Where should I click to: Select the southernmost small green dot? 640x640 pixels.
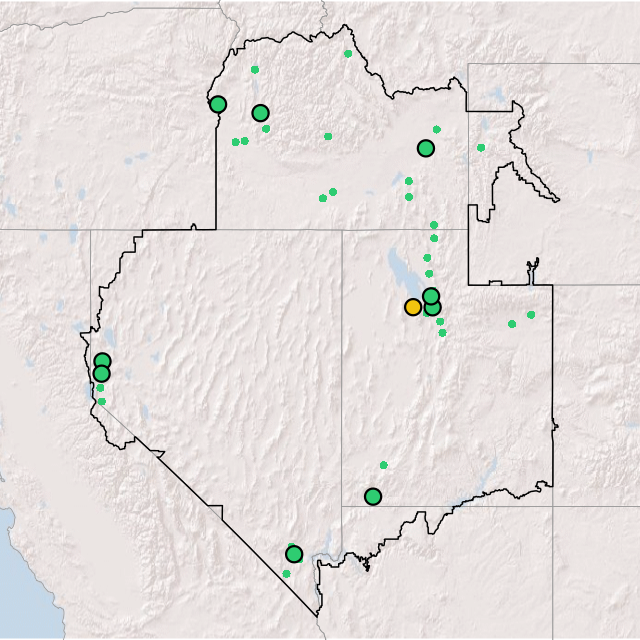286,574
